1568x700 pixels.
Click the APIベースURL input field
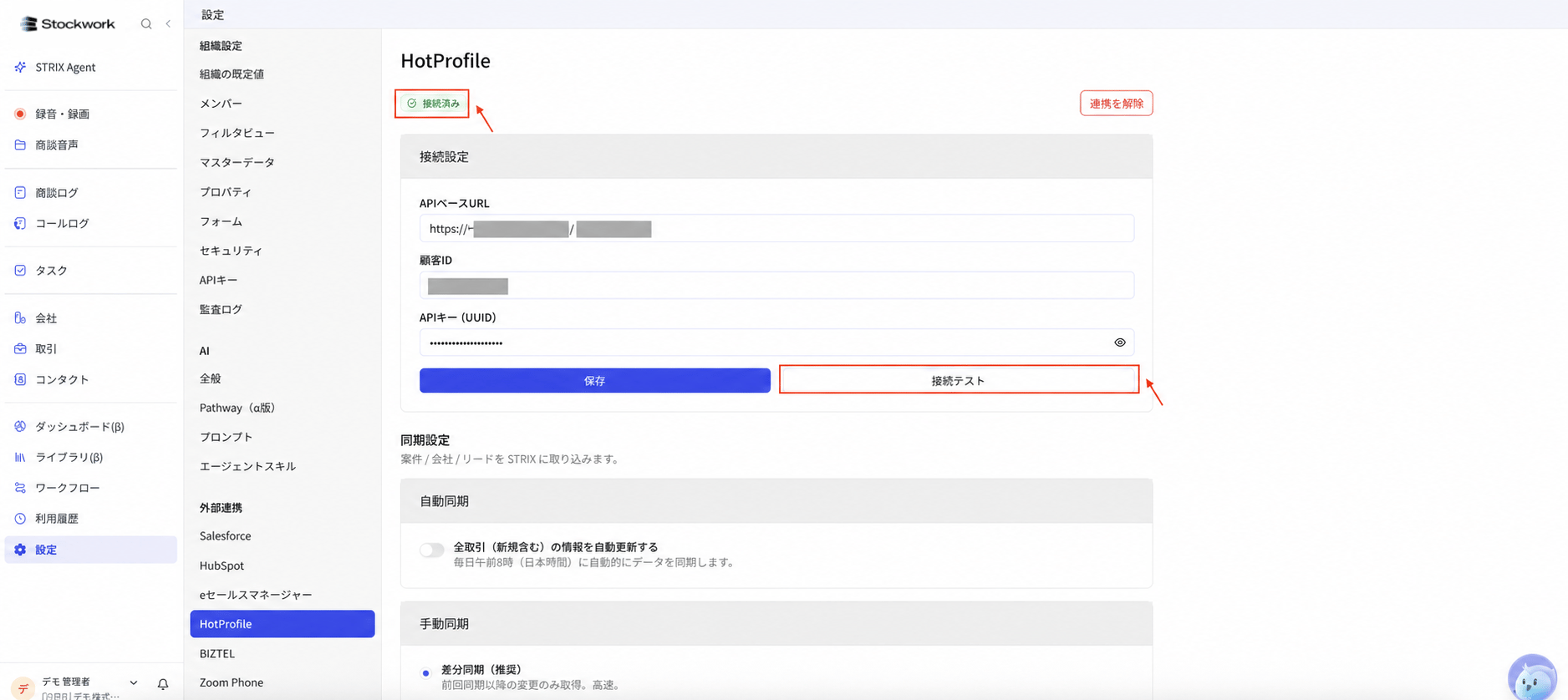coord(776,228)
